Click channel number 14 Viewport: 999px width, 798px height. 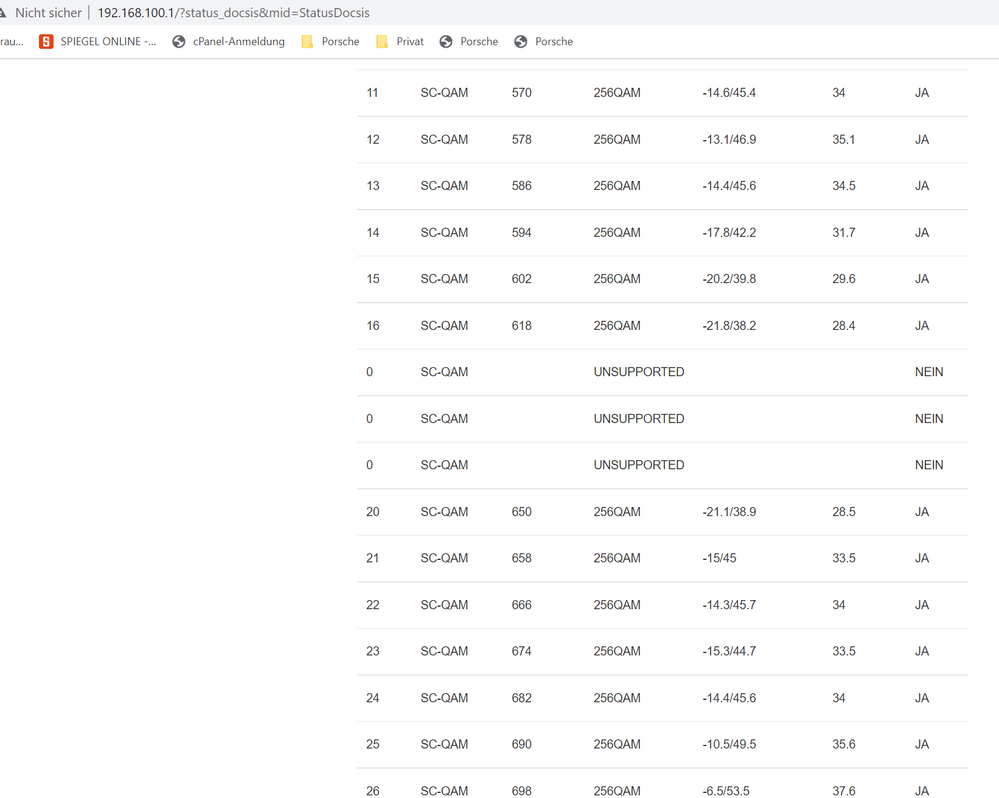tap(373, 232)
